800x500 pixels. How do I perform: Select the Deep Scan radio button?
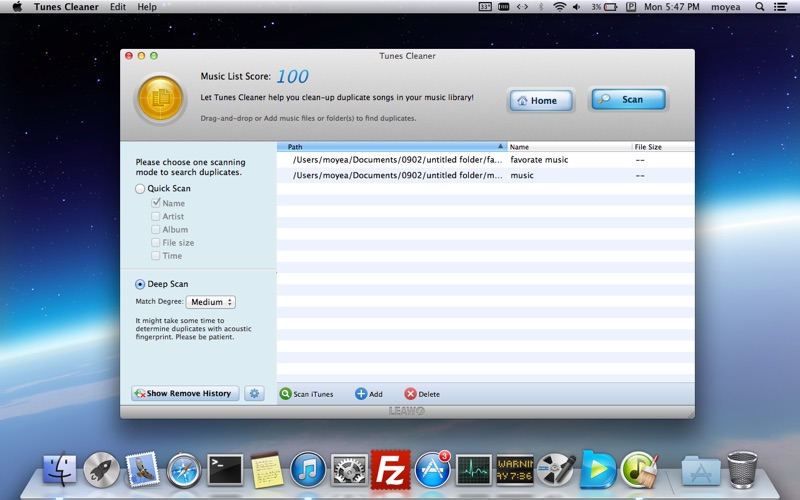click(x=140, y=284)
